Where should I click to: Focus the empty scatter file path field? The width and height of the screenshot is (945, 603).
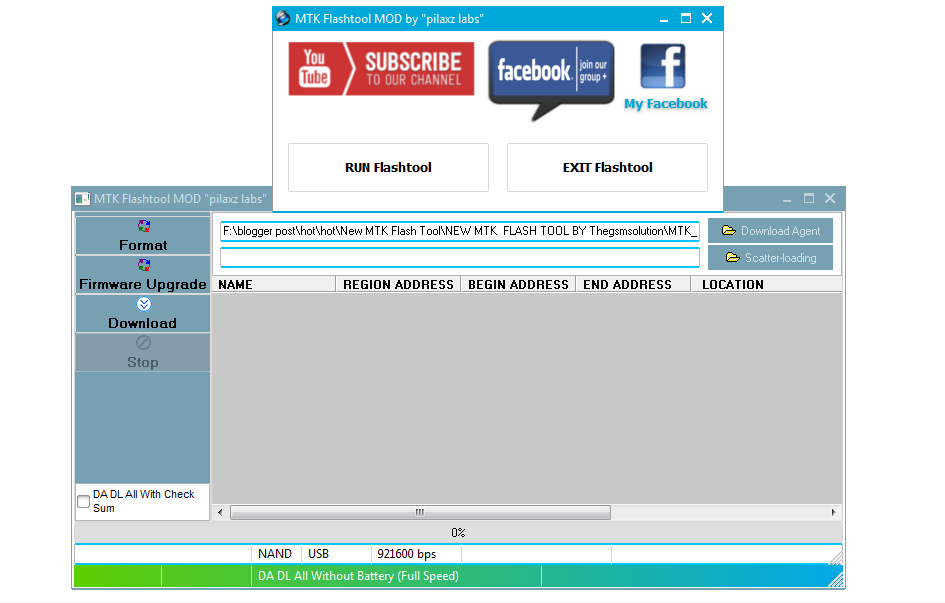460,258
